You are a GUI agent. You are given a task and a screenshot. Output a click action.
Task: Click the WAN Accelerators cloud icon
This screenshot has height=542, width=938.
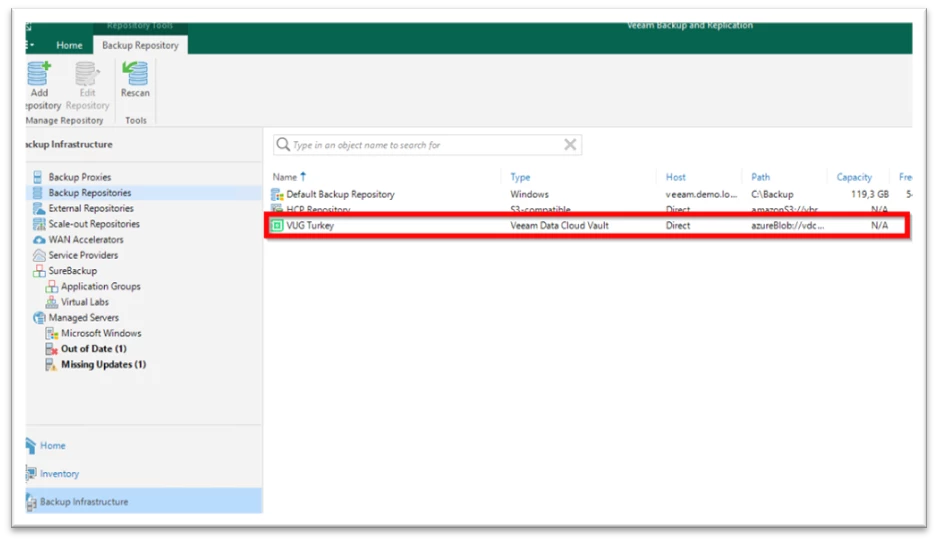pyautogui.click(x=39, y=239)
